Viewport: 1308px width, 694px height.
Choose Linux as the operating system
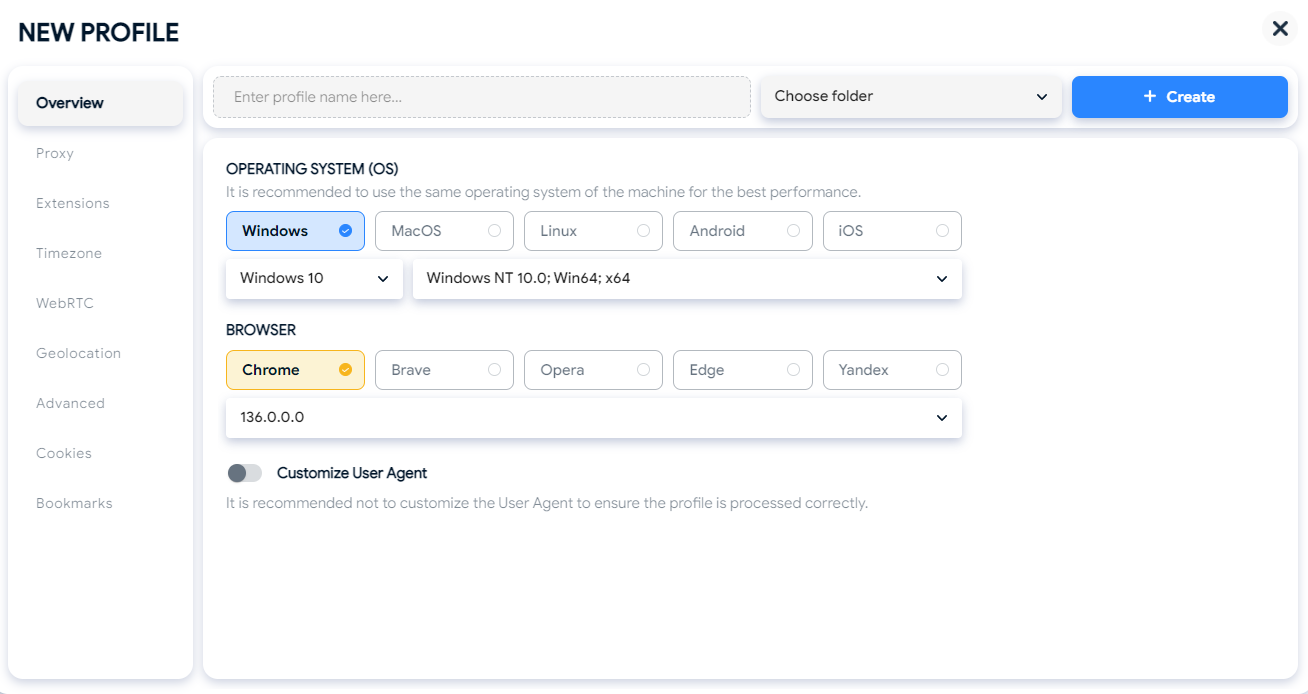click(x=593, y=231)
